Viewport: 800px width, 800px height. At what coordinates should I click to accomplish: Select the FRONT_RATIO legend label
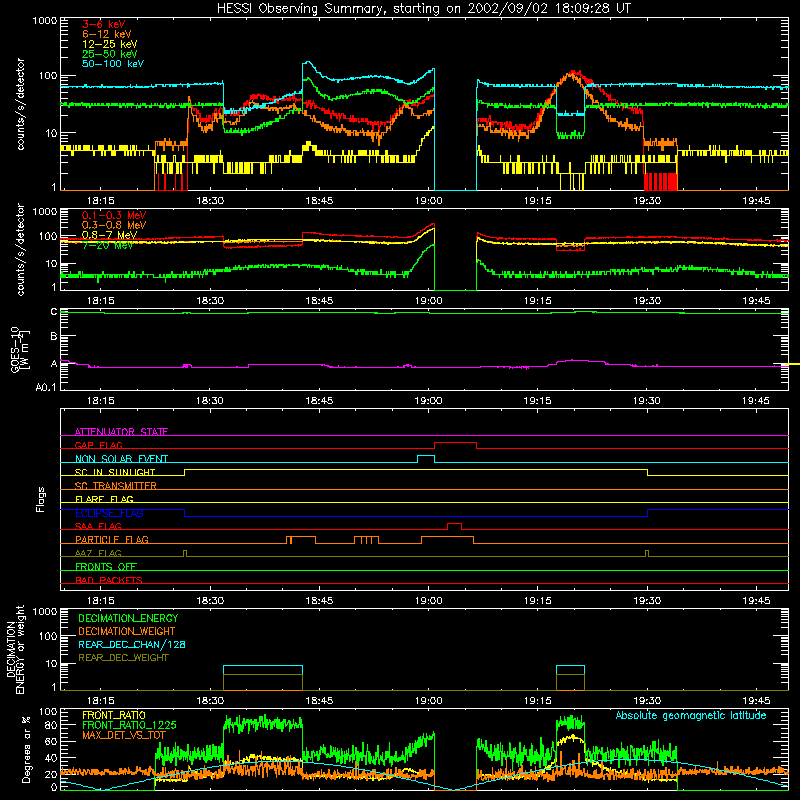pyautogui.click(x=113, y=715)
